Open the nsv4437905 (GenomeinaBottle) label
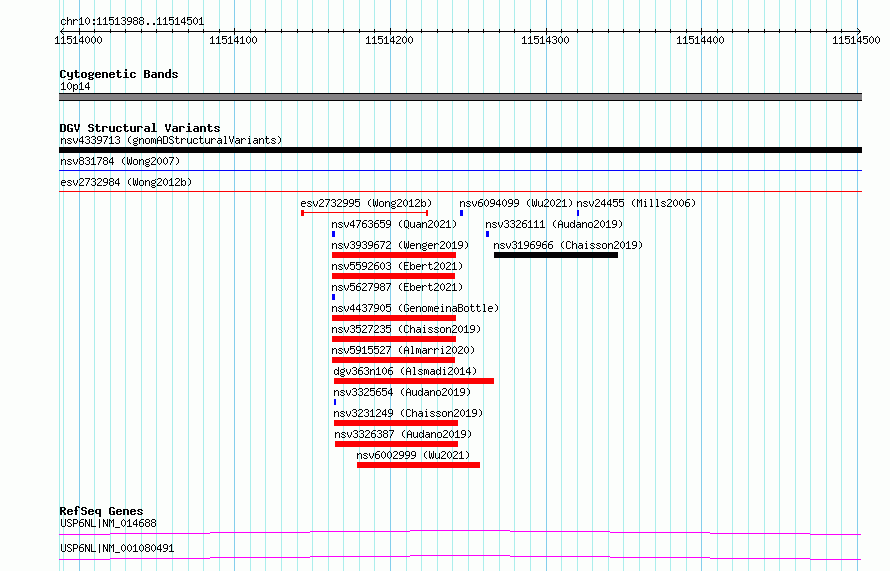 coord(415,308)
